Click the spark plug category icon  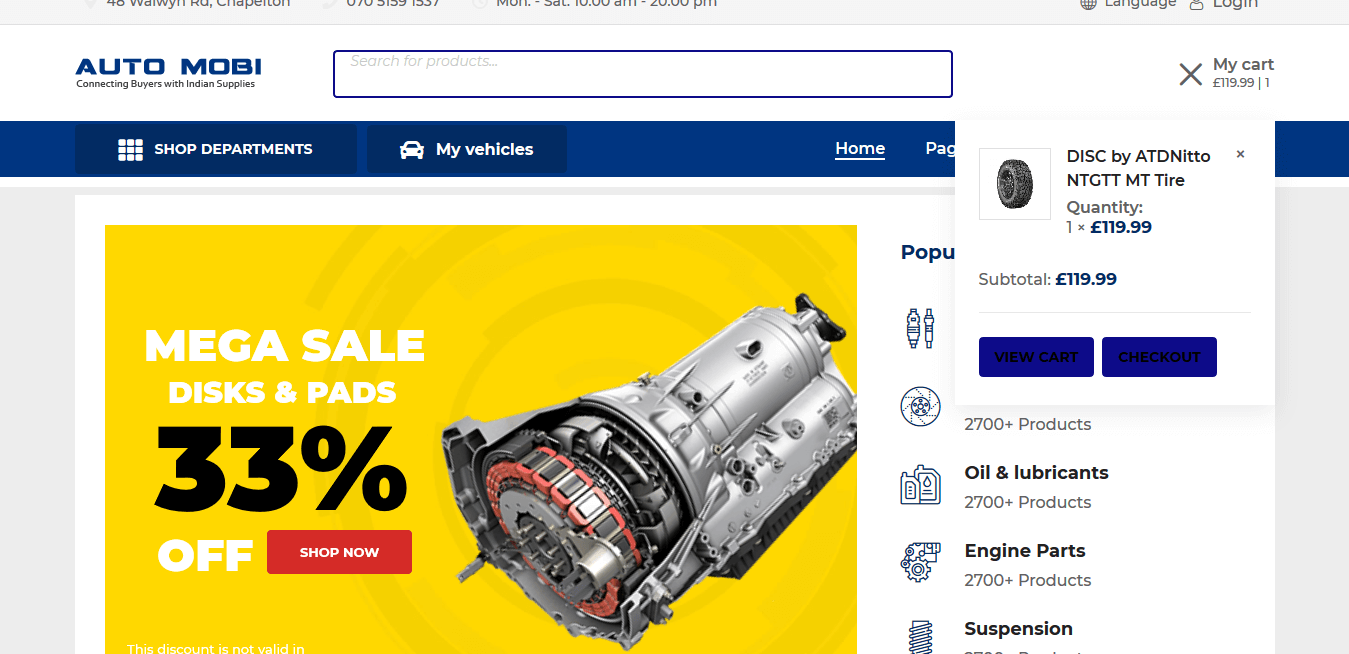[919, 328]
